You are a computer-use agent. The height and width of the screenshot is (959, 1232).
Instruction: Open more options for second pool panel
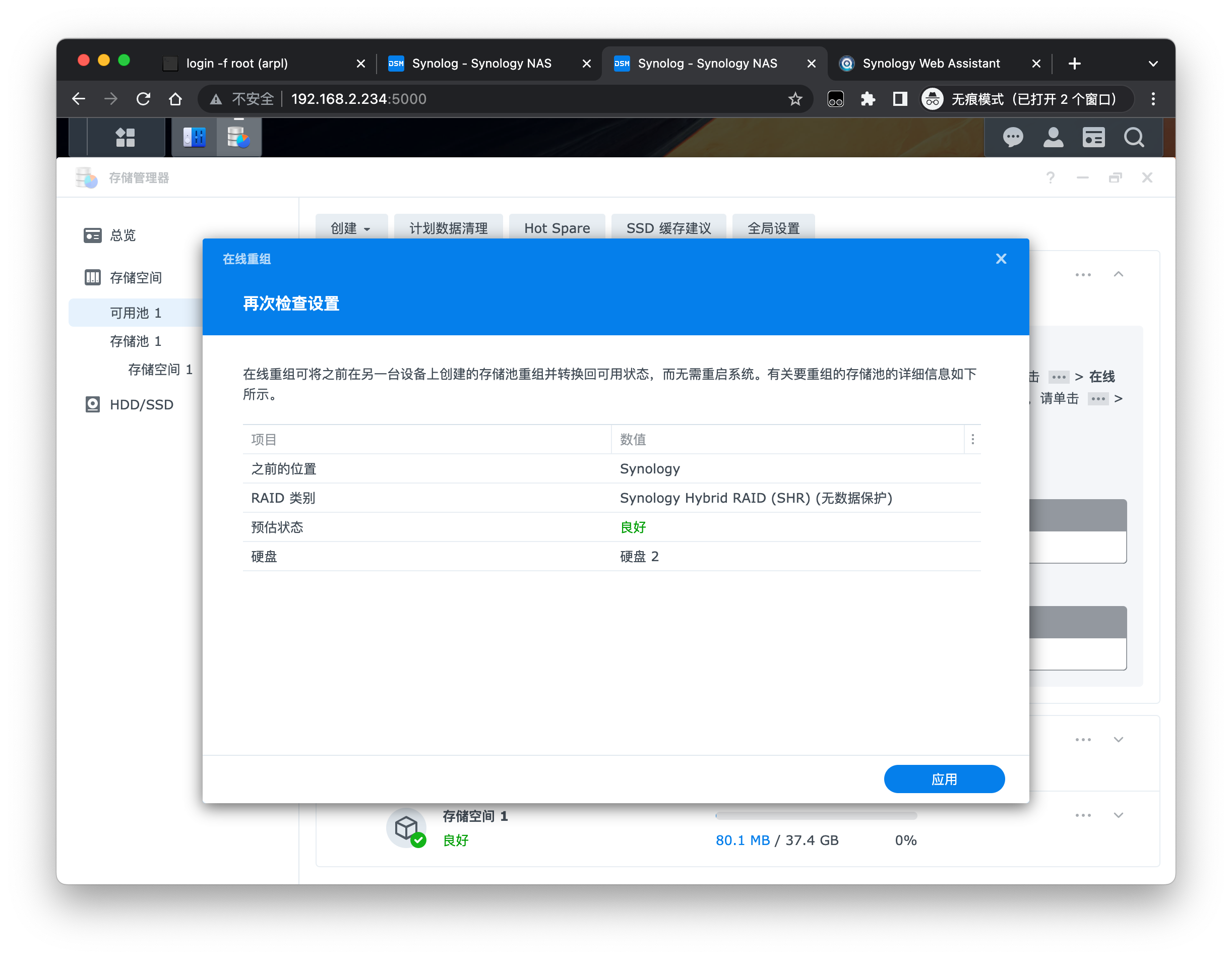[1082, 740]
